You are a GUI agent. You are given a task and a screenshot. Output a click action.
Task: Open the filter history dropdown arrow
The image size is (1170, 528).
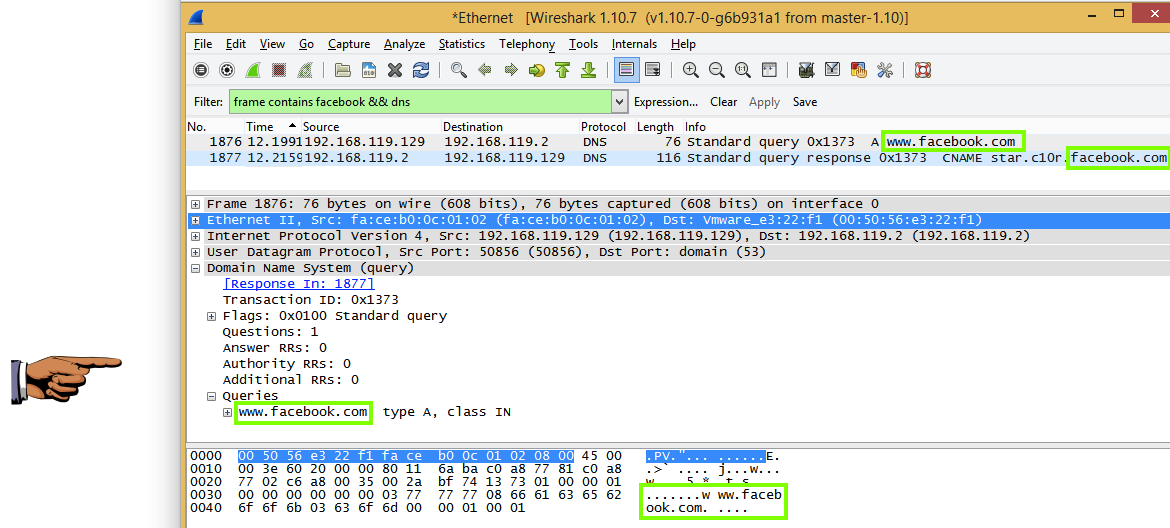(619, 102)
